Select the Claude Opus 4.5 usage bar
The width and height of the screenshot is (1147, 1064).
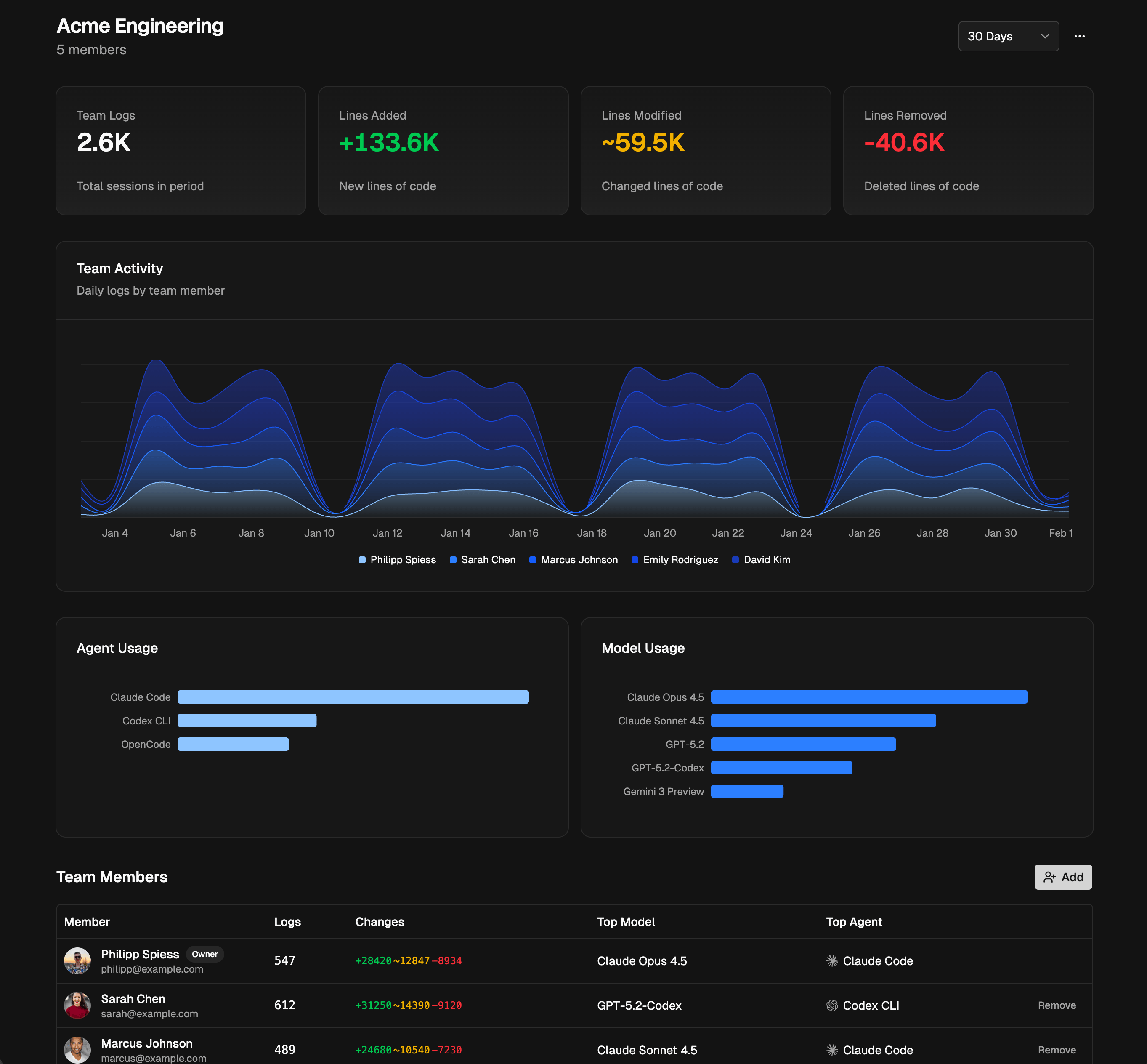[869, 697]
